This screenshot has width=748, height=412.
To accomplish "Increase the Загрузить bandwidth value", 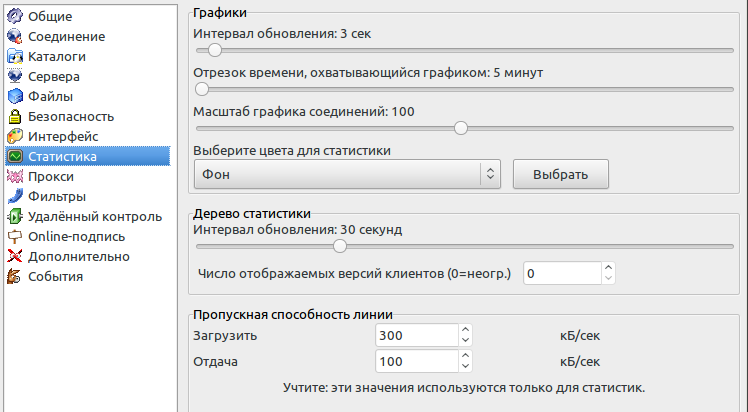I will (466, 330).
